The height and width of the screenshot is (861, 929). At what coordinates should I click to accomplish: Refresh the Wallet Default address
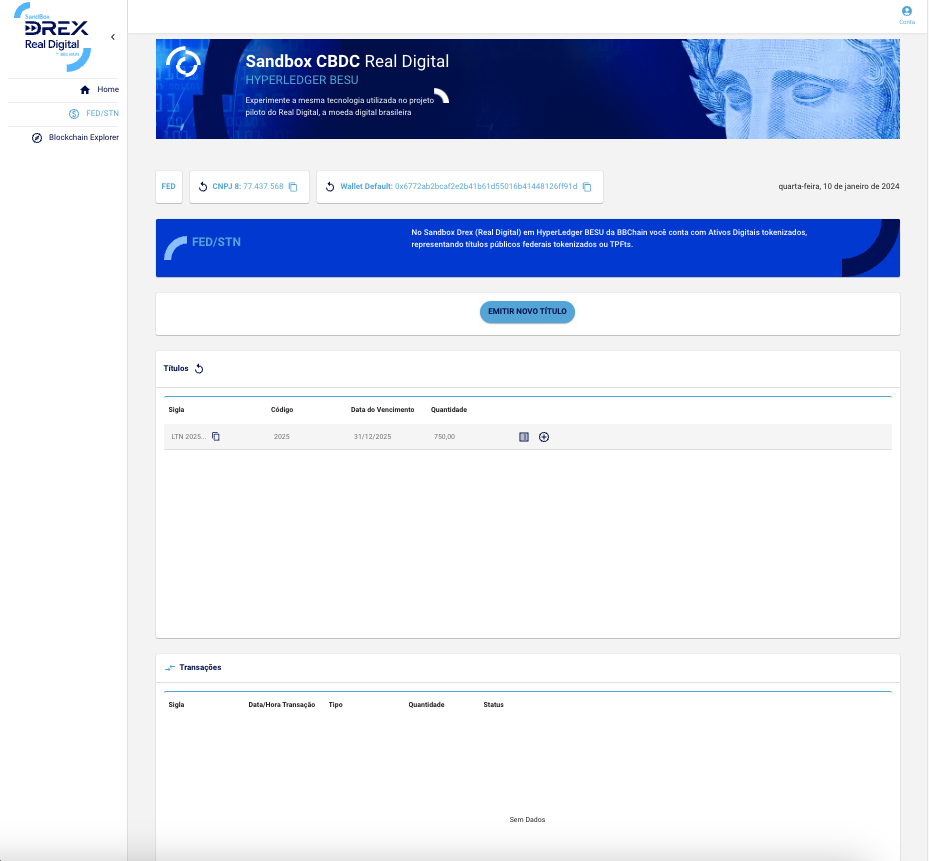tap(330, 187)
